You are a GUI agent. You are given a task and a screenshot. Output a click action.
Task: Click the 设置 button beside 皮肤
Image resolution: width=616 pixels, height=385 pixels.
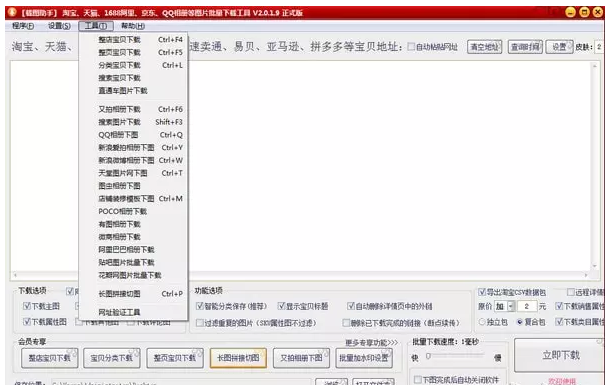[559, 47]
